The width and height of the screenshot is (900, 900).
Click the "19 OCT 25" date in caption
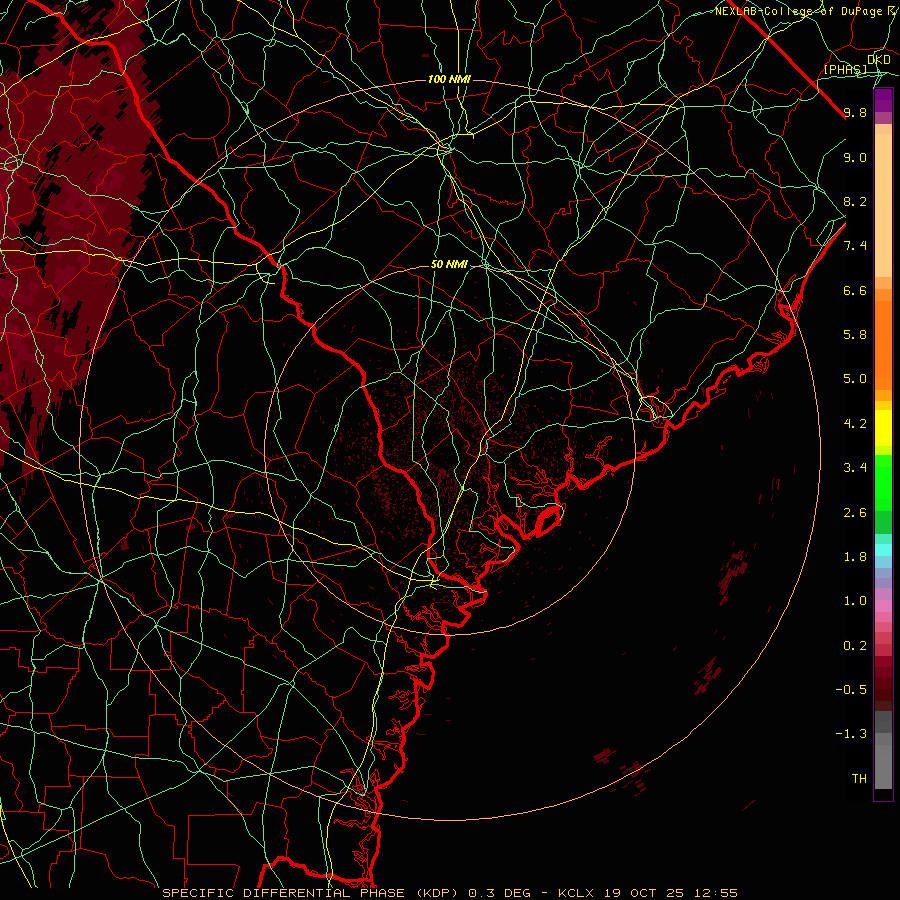pos(643,893)
